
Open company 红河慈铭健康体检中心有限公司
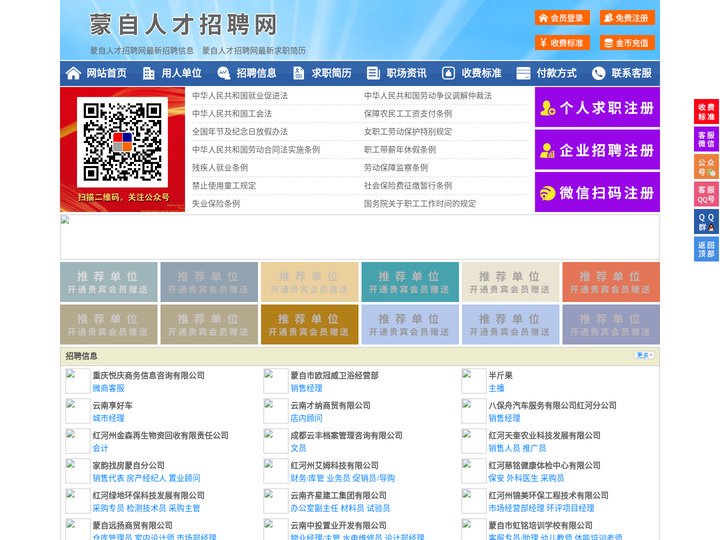point(545,465)
